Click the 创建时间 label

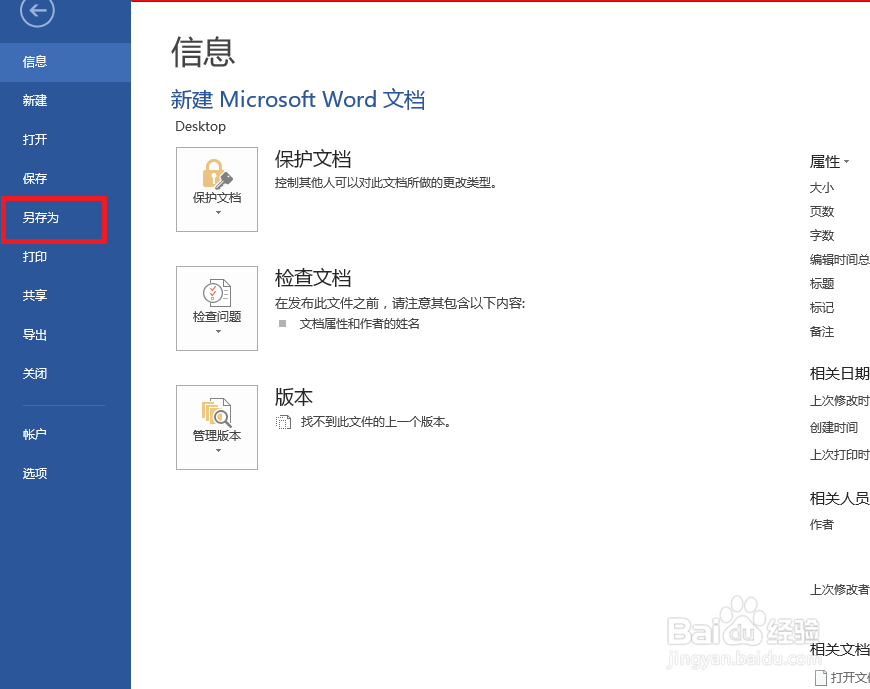(x=834, y=427)
